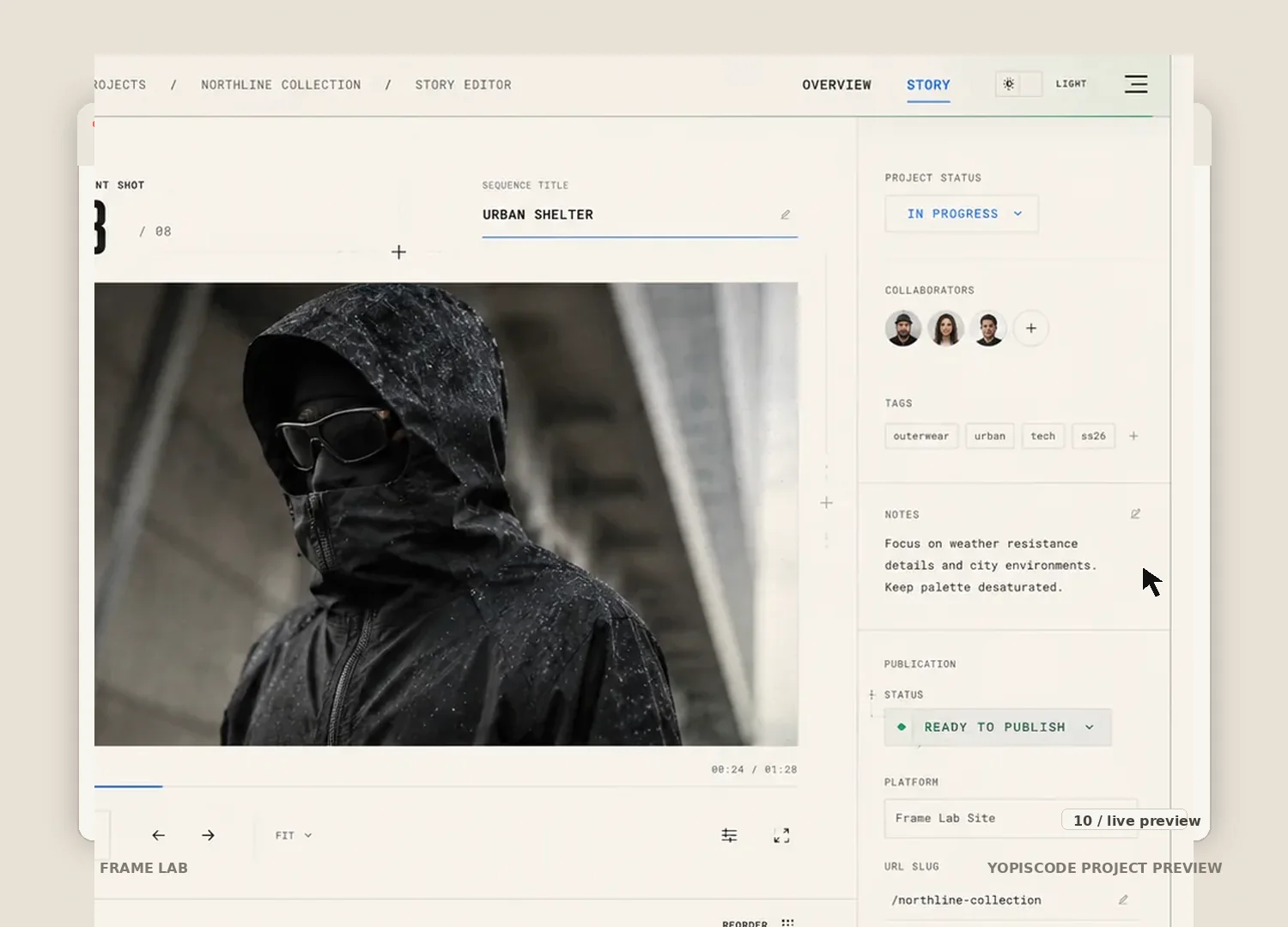Open the In Progress status dropdown

click(962, 214)
